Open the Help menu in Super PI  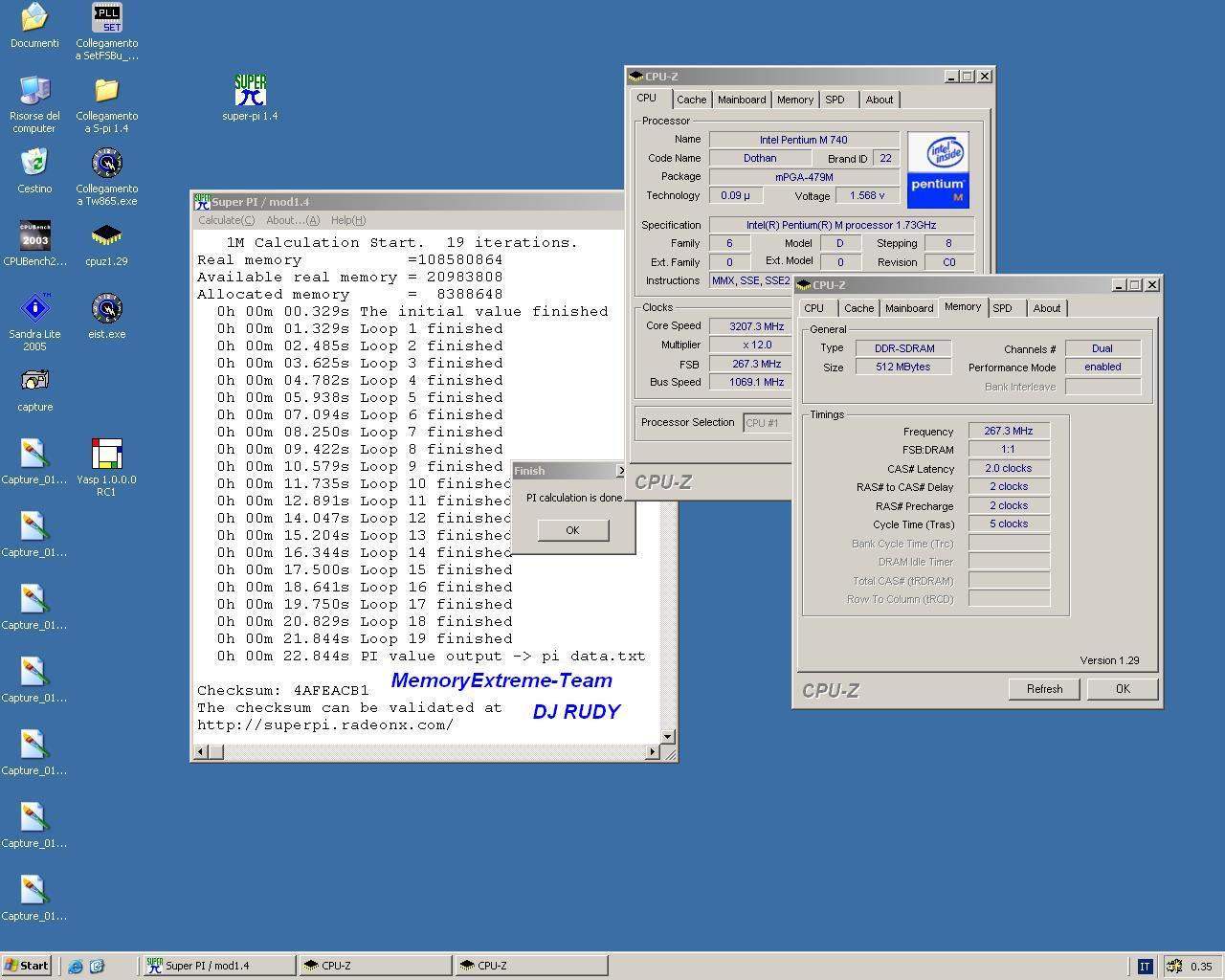click(347, 220)
